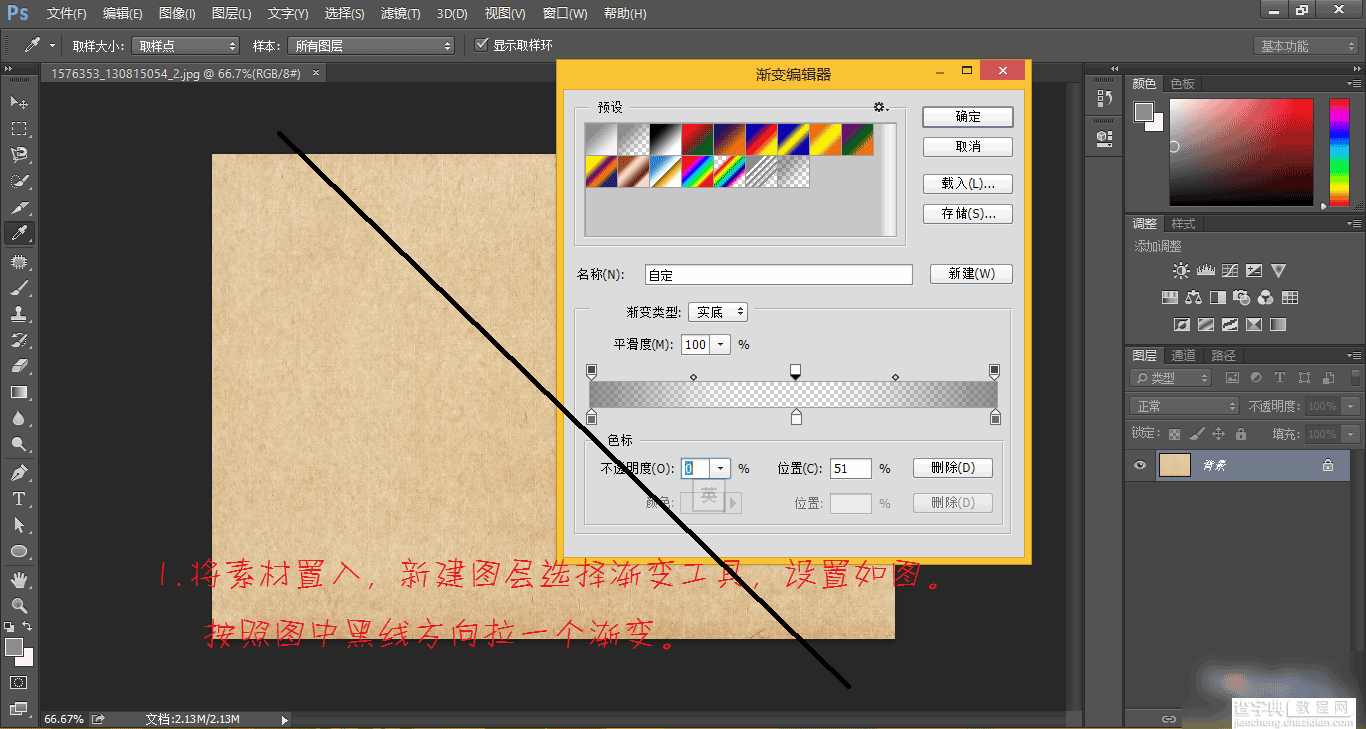Toggle lock all icon beside 锁定

click(x=1241, y=434)
